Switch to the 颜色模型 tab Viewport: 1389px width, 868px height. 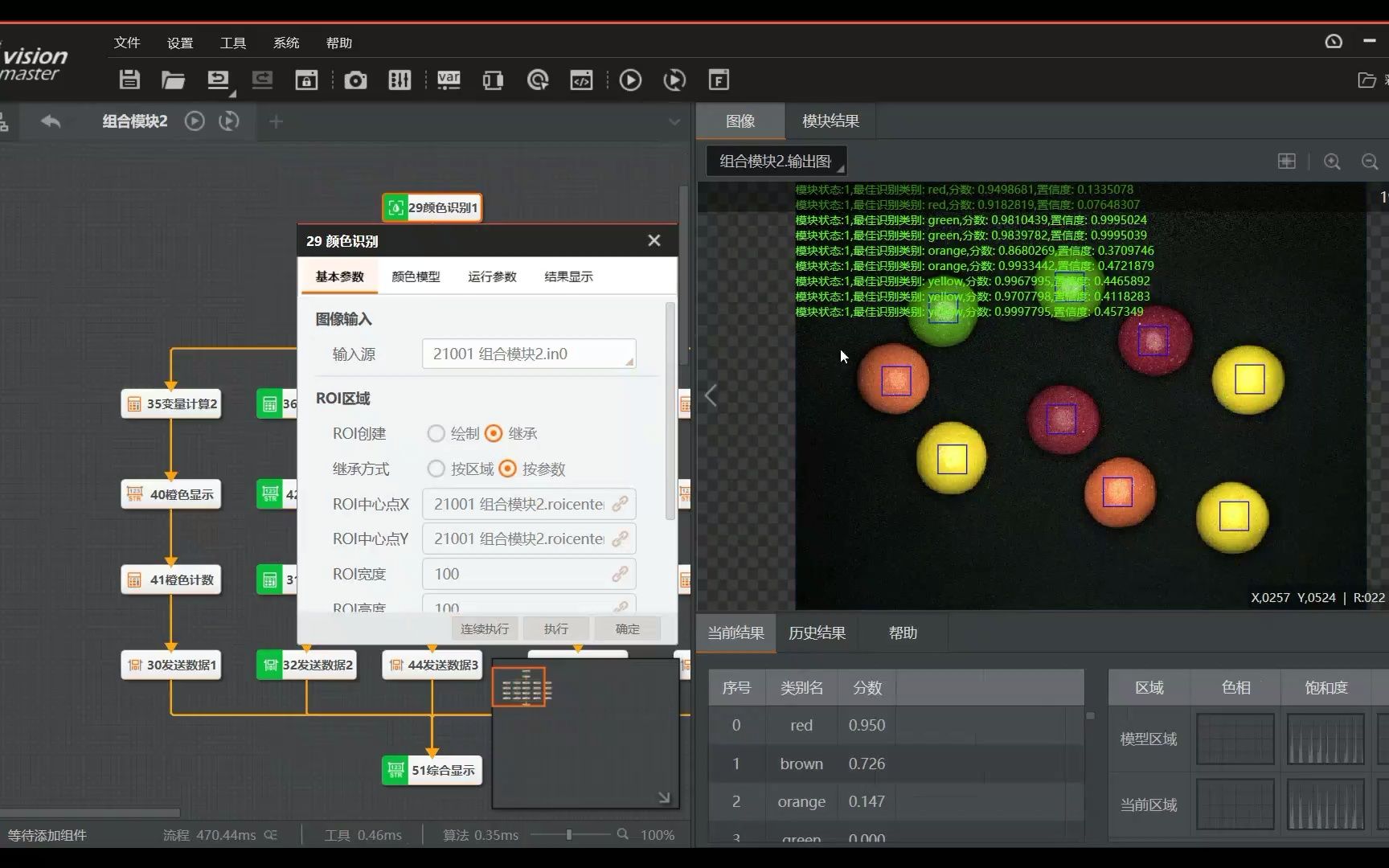416,276
